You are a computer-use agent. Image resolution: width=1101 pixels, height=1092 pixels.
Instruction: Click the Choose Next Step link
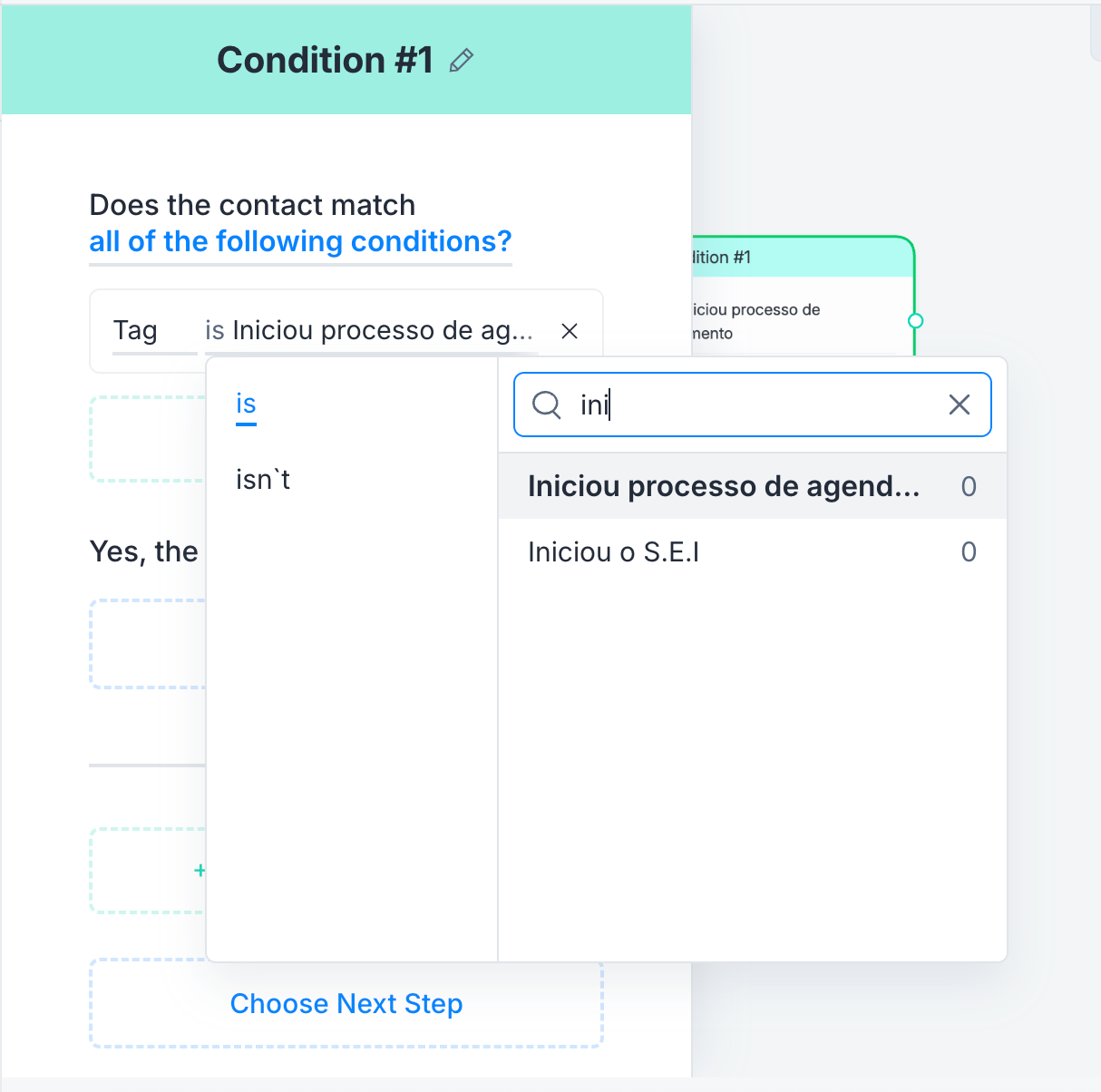(346, 1004)
